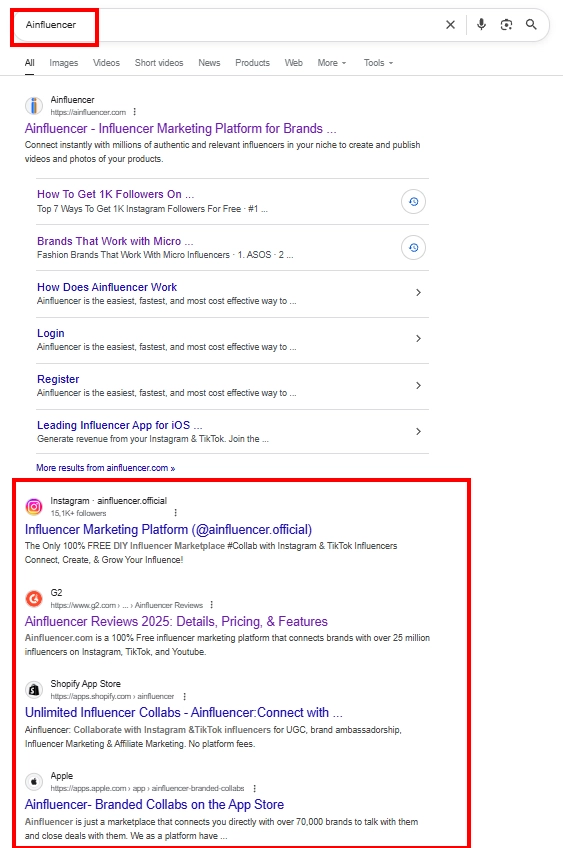563x848 pixels.
Task: Open search by image camera icon
Action: point(506,24)
